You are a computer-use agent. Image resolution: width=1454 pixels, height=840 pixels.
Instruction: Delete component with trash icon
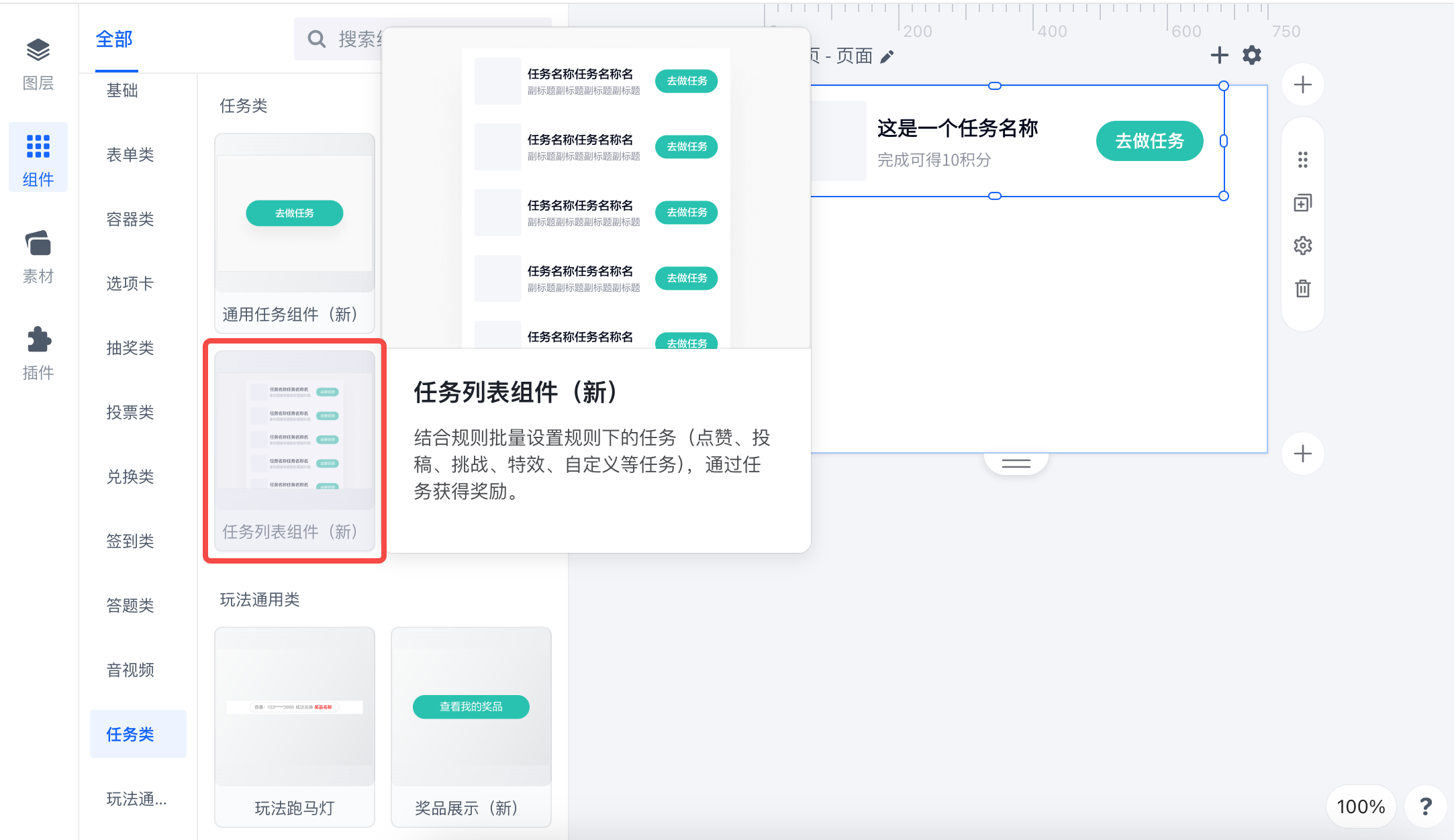pos(1302,288)
